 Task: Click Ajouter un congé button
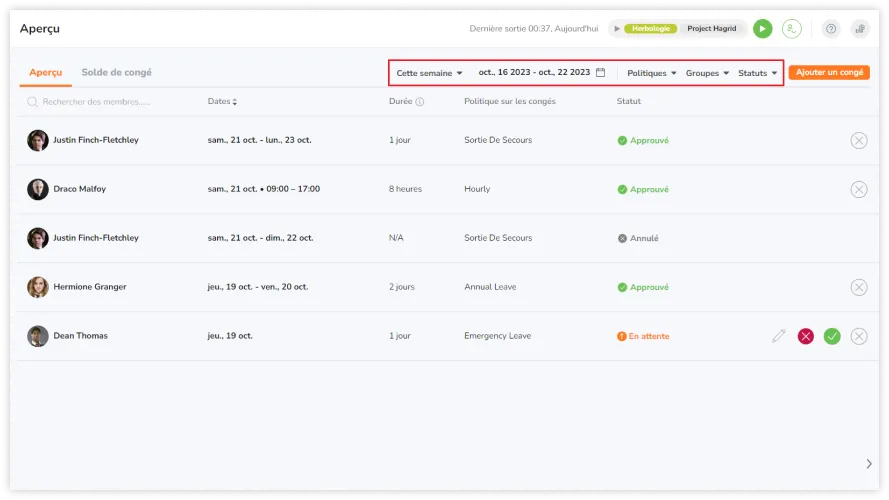828,73
